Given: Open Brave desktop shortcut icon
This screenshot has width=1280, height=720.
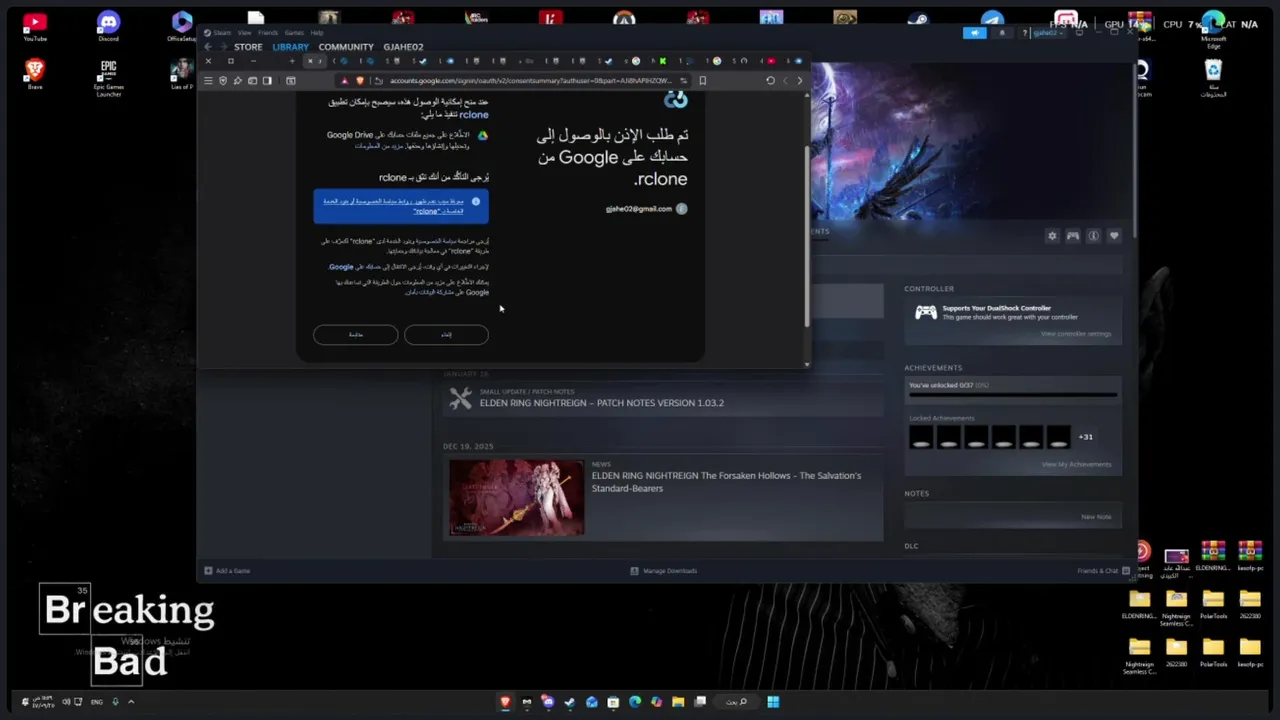Looking at the screenshot, I should (x=35, y=74).
